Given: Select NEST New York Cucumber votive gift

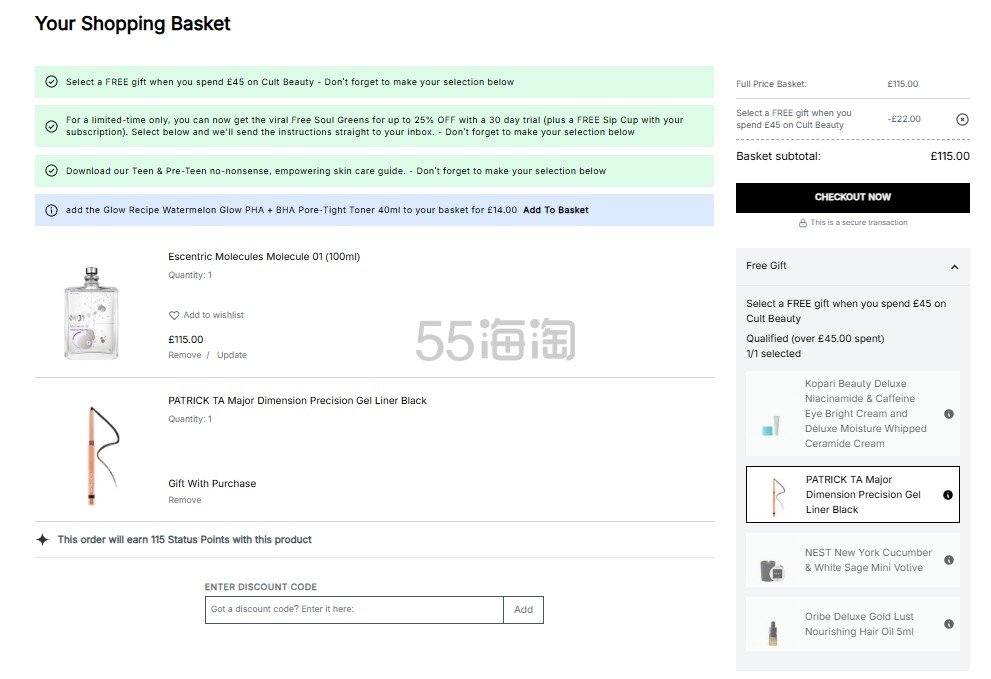Looking at the screenshot, I should coord(853,560).
